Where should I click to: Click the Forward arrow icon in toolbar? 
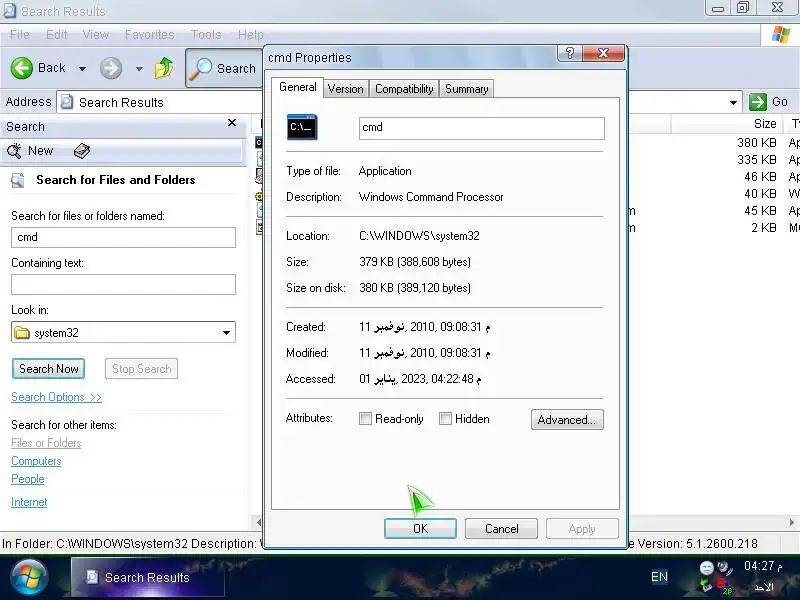click(111, 68)
